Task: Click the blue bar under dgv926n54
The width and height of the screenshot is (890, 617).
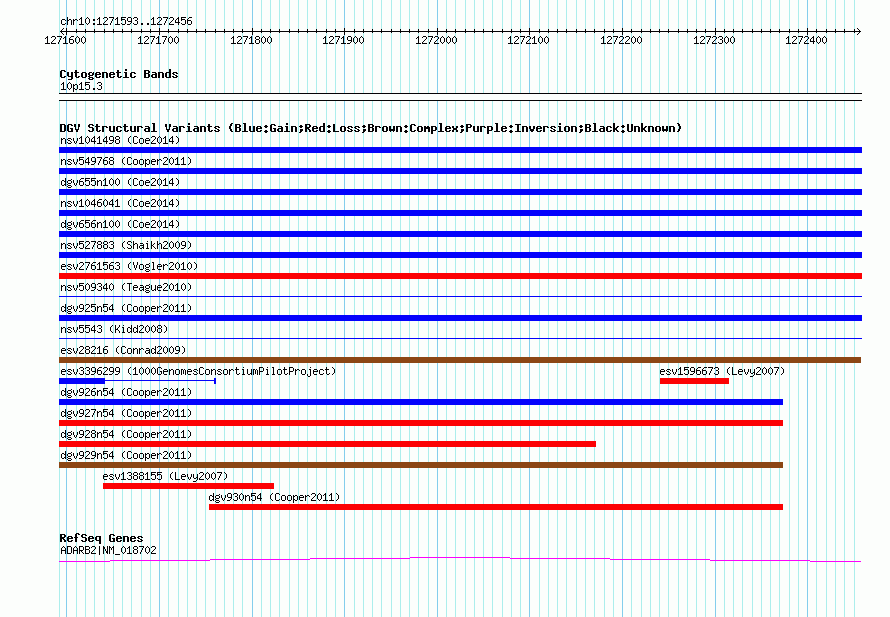Action: 421,402
